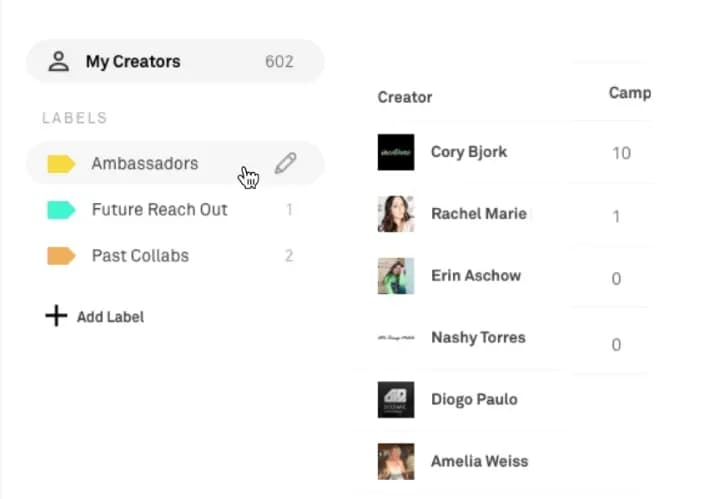Click Nashy Torres's logo thumbnail
Screen dimensions: 718x499
coord(396,338)
